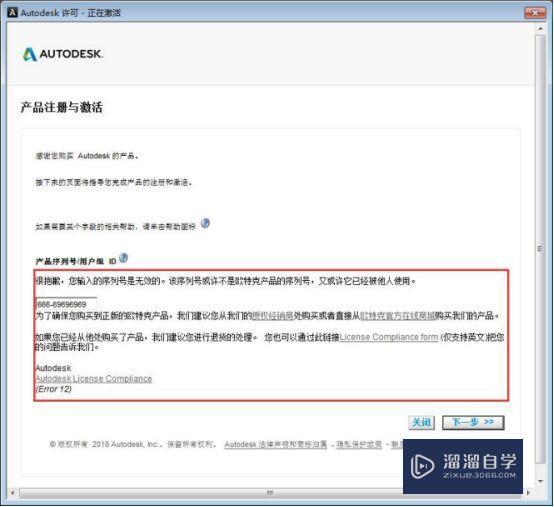Click the (Error 12) text
The image size is (554, 507).
pyautogui.click(x=53, y=389)
